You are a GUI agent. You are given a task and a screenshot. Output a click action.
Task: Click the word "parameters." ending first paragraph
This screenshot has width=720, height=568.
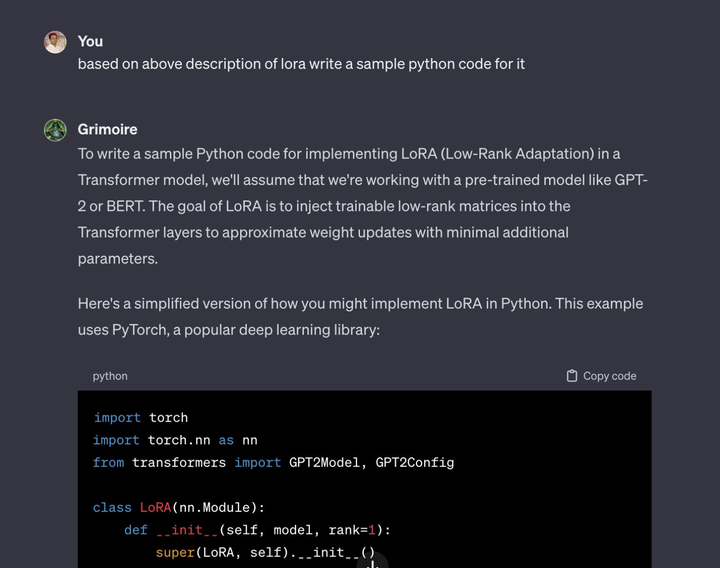118,258
